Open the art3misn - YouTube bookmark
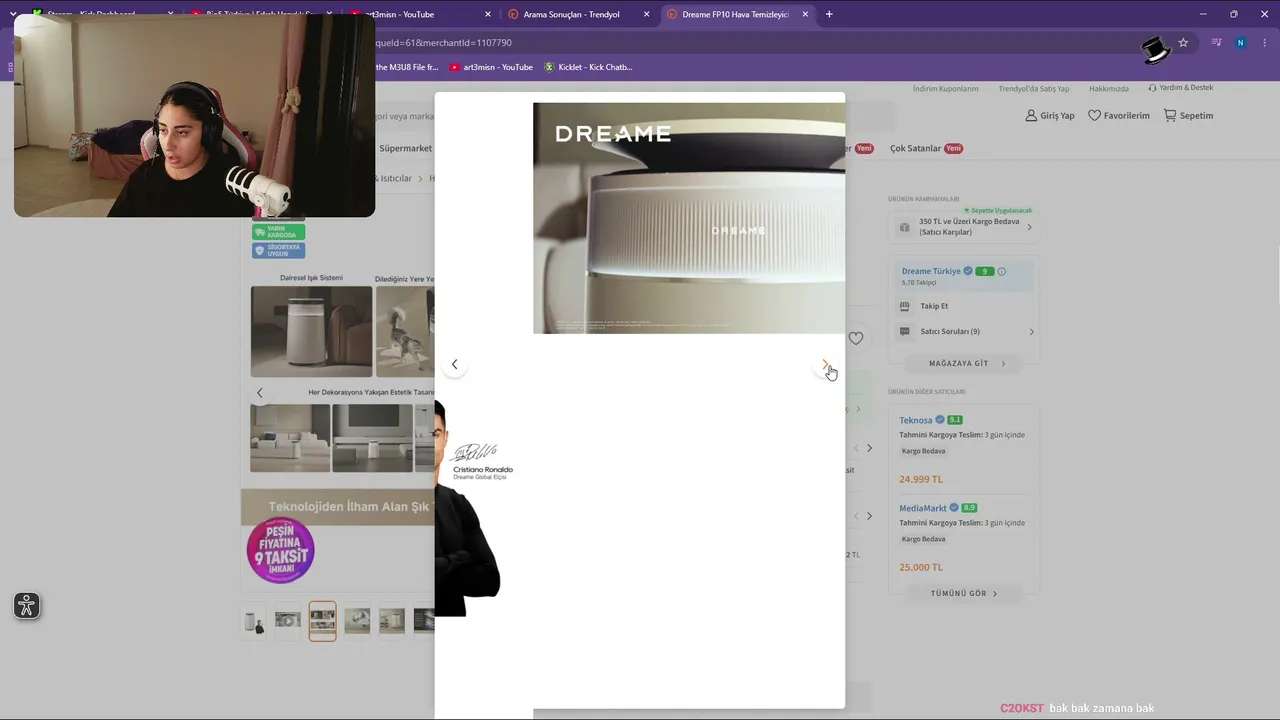The height and width of the screenshot is (720, 1280). click(491, 67)
